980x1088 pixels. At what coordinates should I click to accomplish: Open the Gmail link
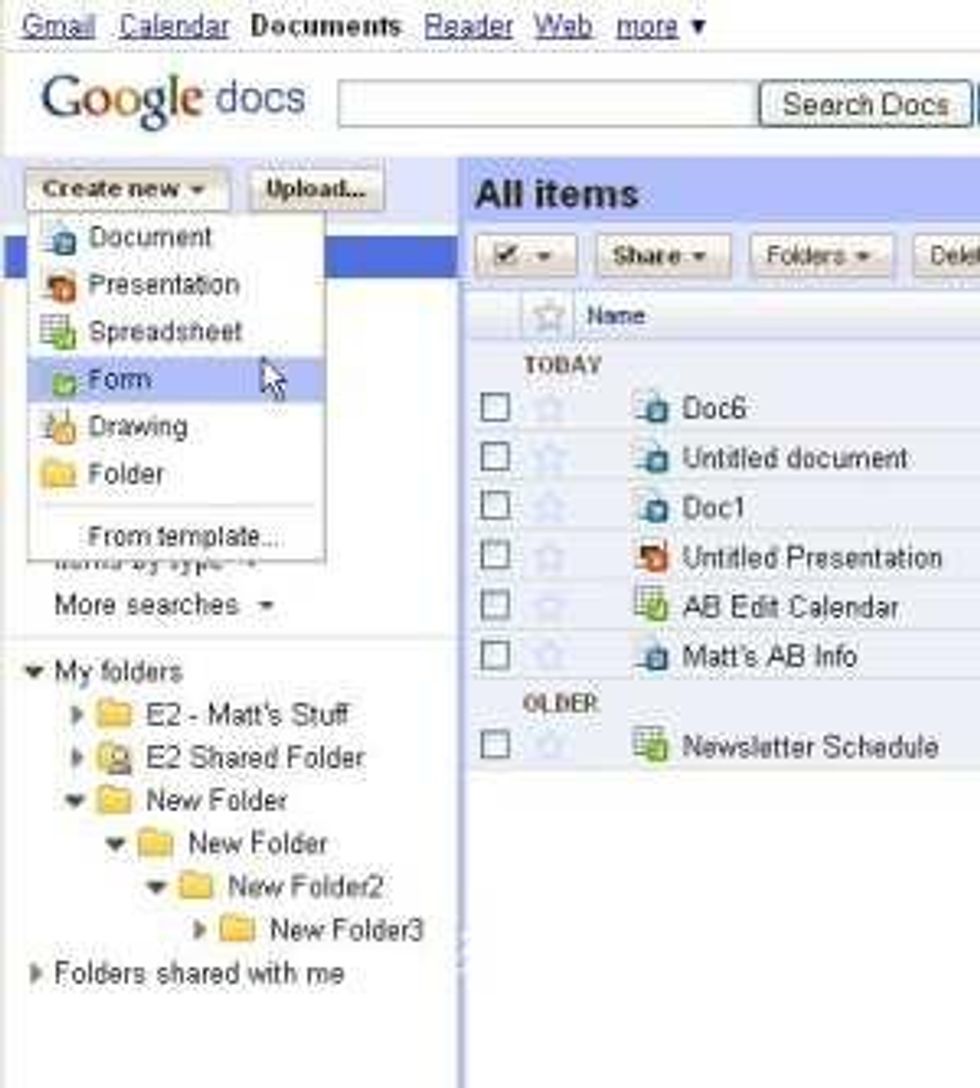click(58, 25)
